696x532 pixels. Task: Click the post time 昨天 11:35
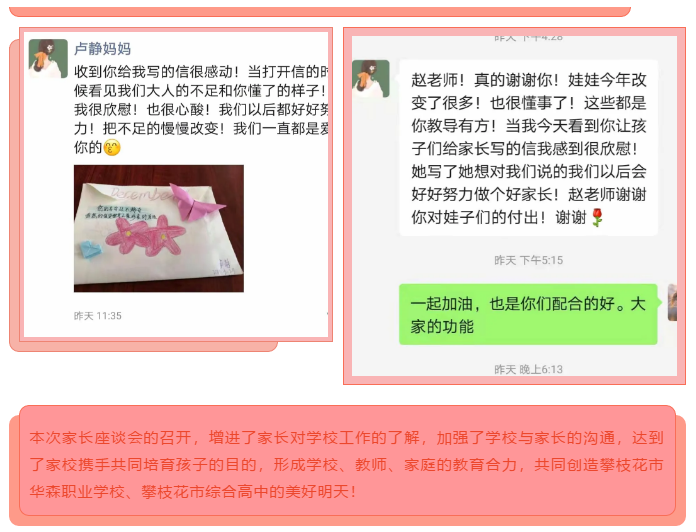coord(98,315)
